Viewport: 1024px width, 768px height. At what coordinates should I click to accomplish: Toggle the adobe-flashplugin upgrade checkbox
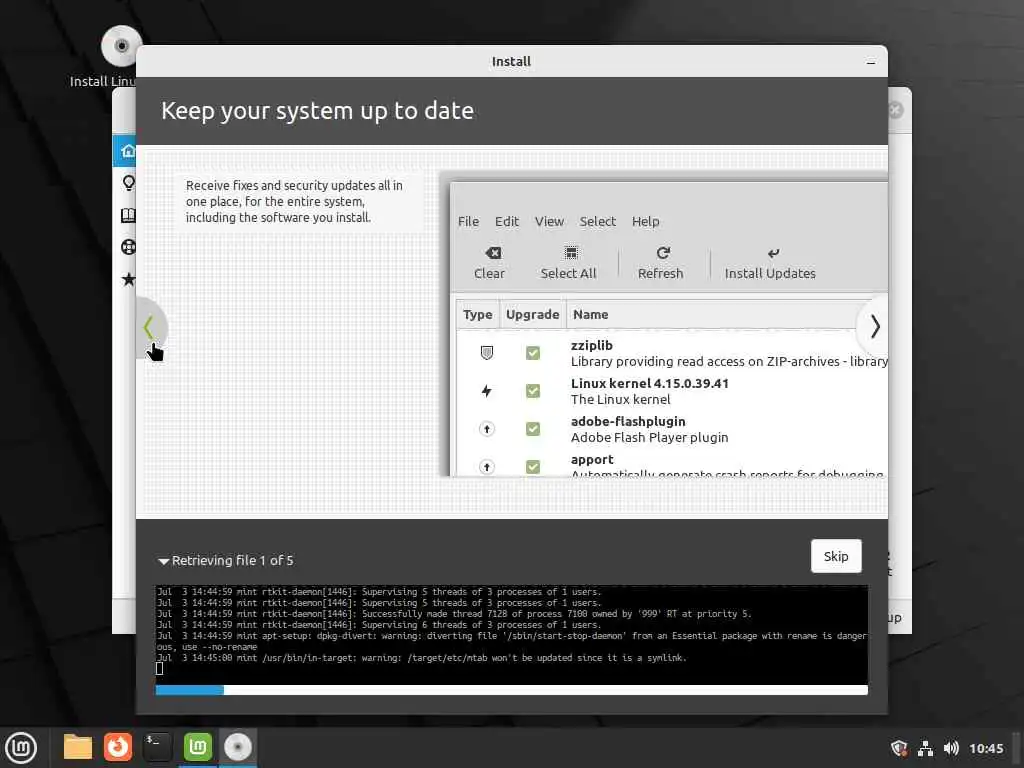(533, 429)
